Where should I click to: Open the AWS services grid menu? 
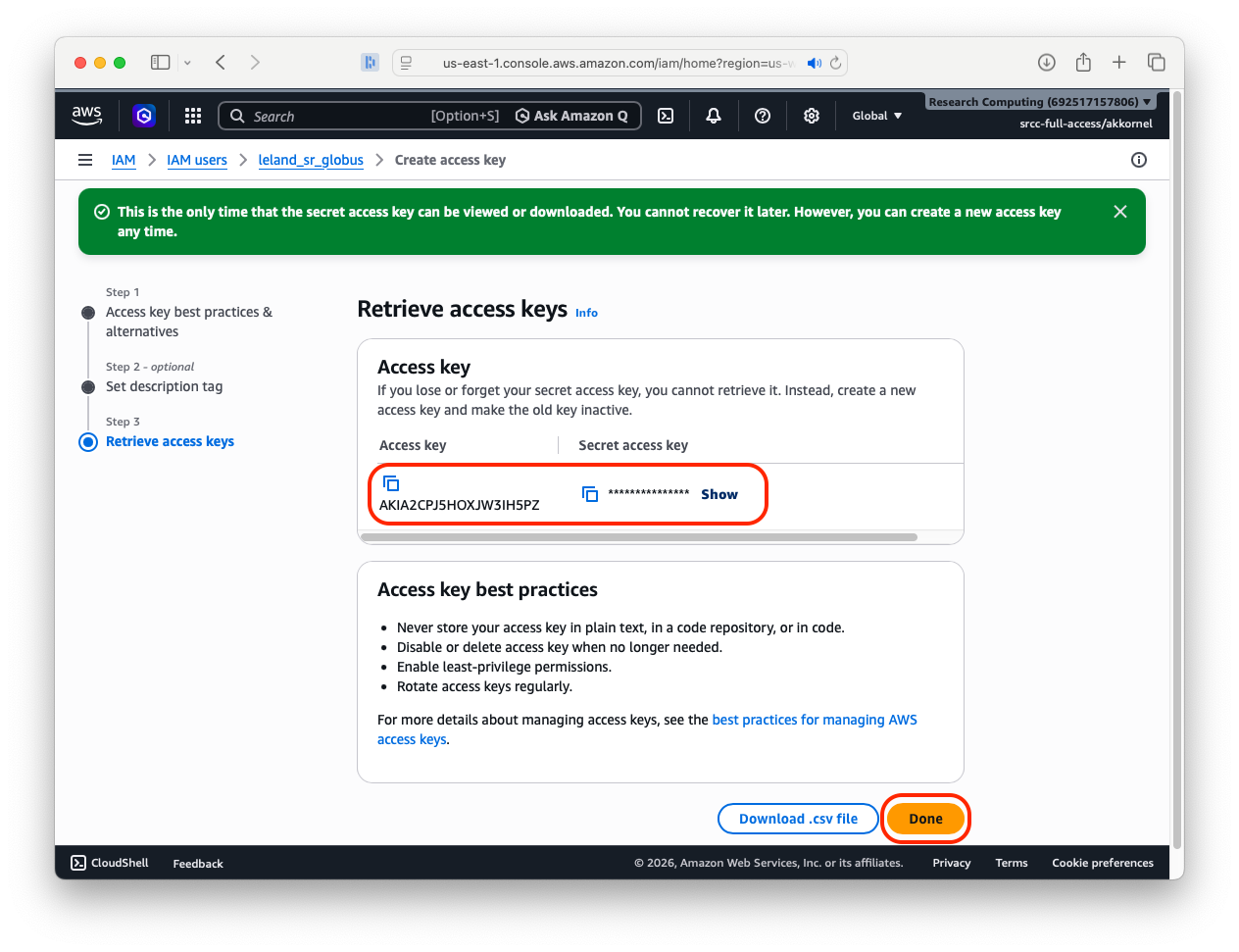click(x=193, y=116)
